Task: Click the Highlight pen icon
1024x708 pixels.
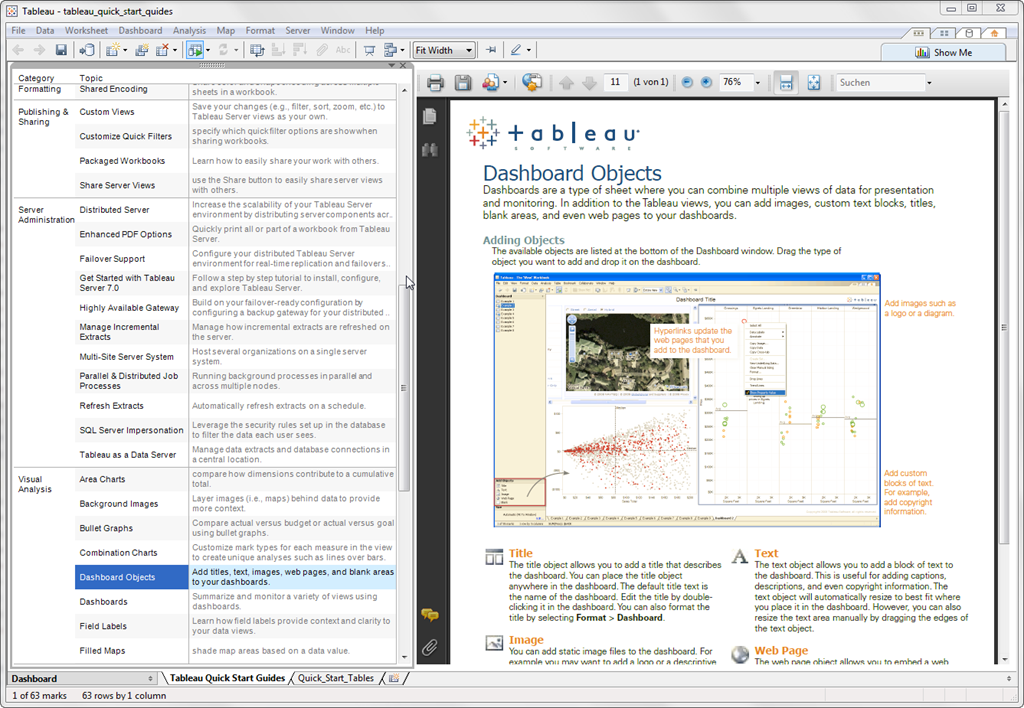Action: pos(516,50)
